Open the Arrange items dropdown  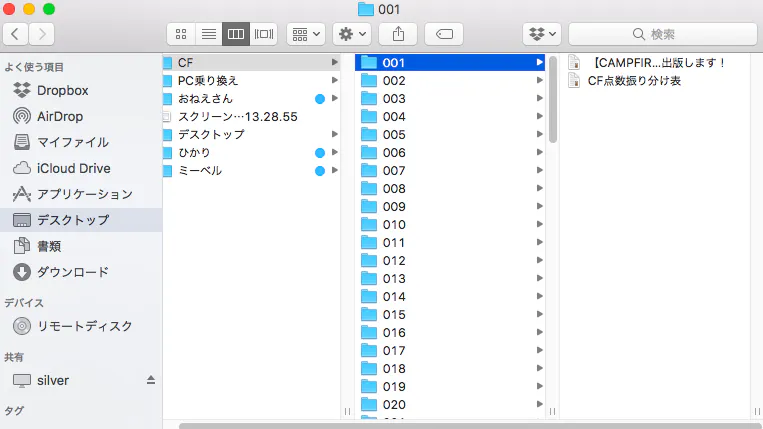(x=305, y=34)
